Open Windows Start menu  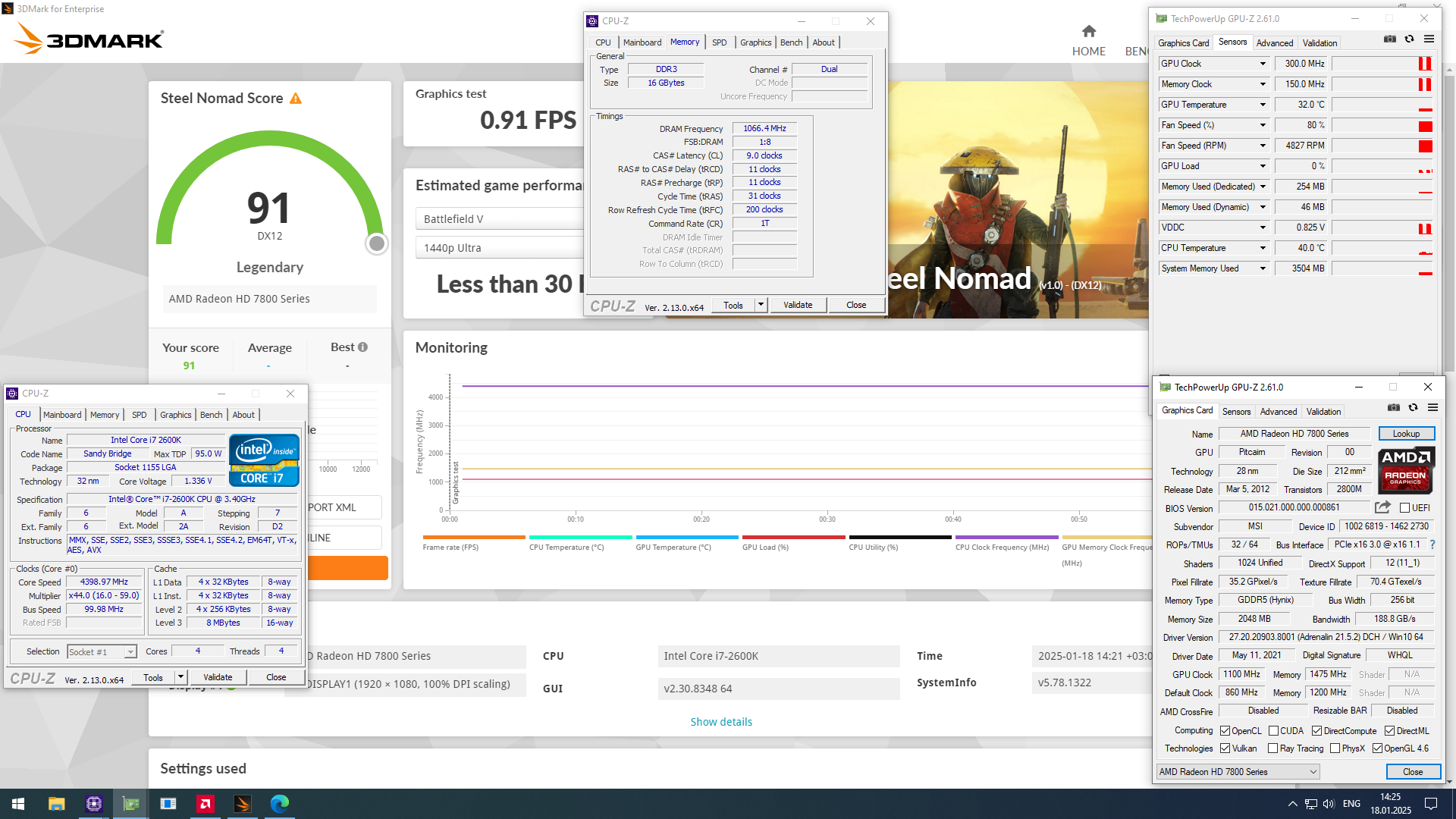tap(18, 804)
